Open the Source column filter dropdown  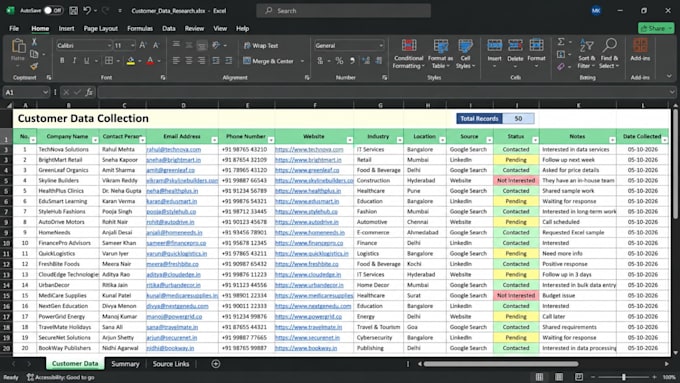489,140
